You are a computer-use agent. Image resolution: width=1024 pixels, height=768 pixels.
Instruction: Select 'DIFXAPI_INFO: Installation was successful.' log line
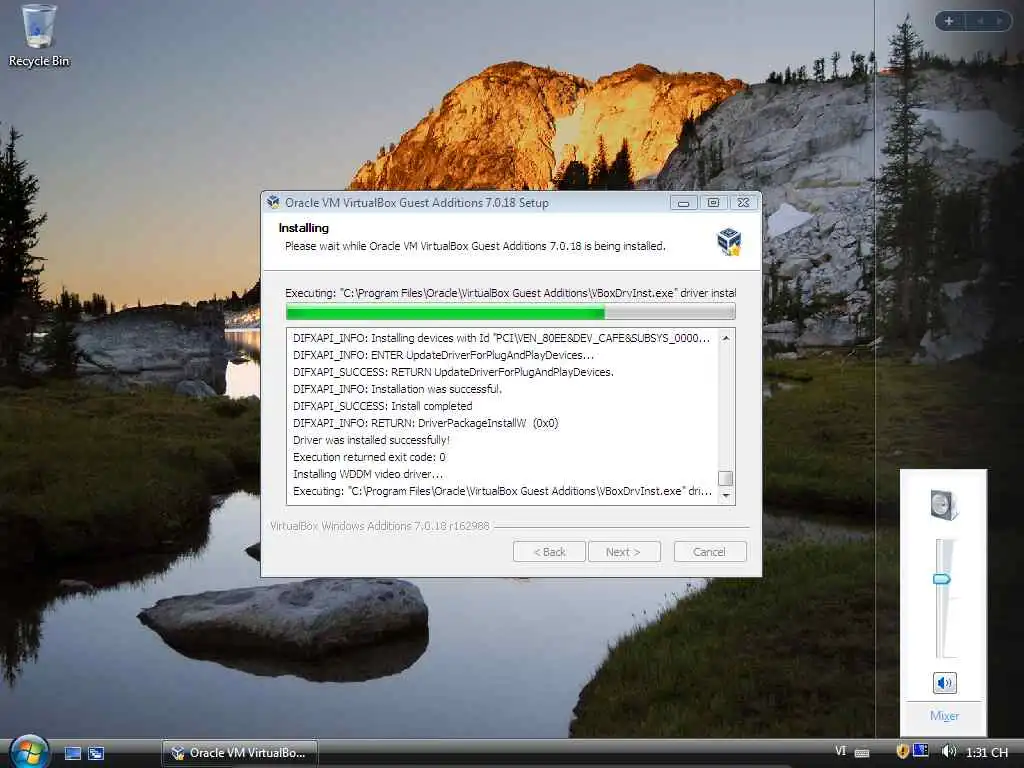(397, 389)
